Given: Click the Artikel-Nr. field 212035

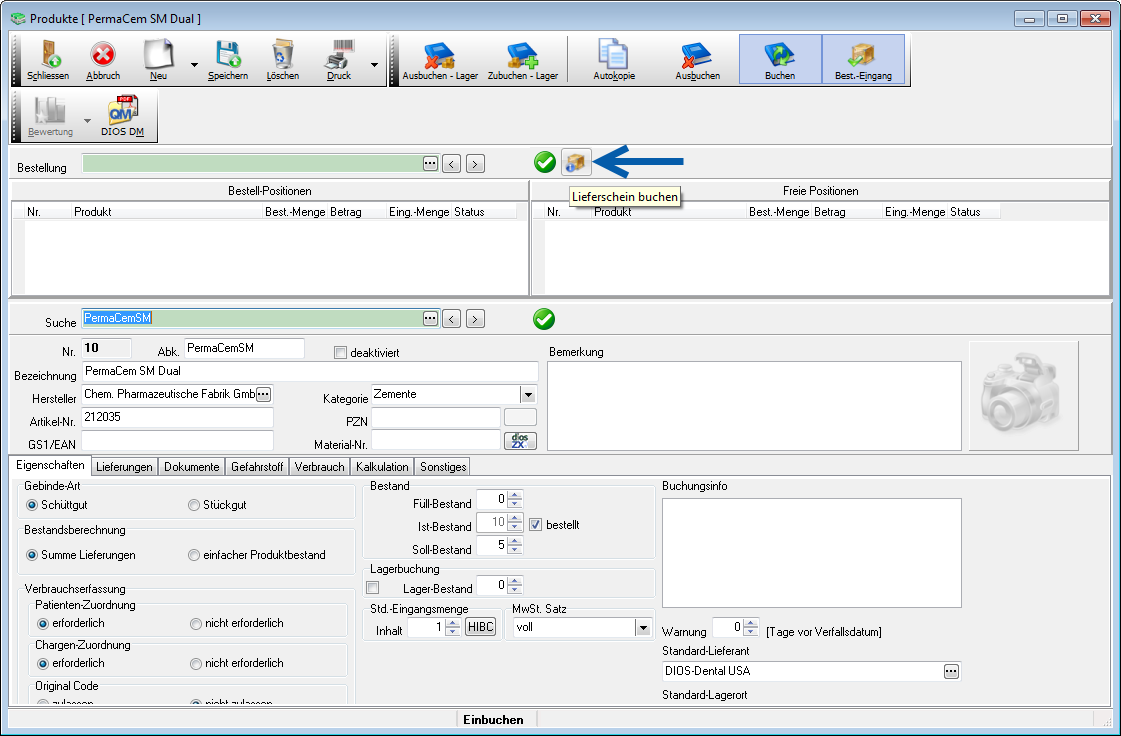Looking at the screenshot, I should (177, 417).
